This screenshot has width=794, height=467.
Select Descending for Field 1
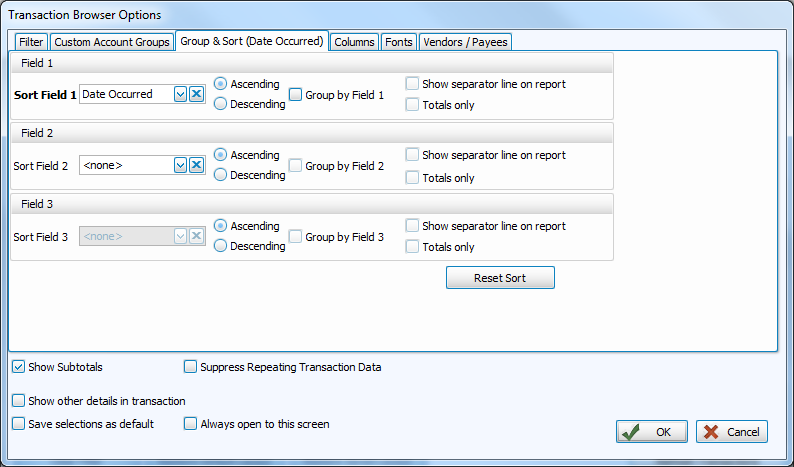221,104
